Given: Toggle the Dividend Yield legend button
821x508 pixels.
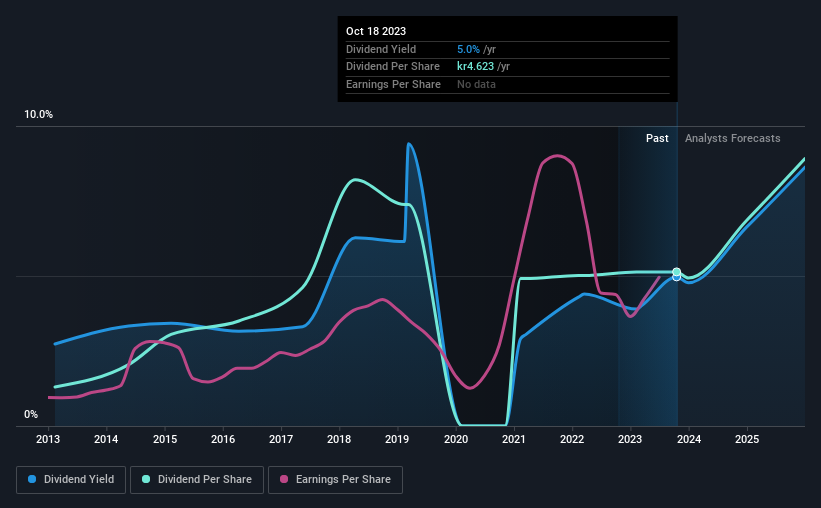Looking at the screenshot, I should 71,480.
